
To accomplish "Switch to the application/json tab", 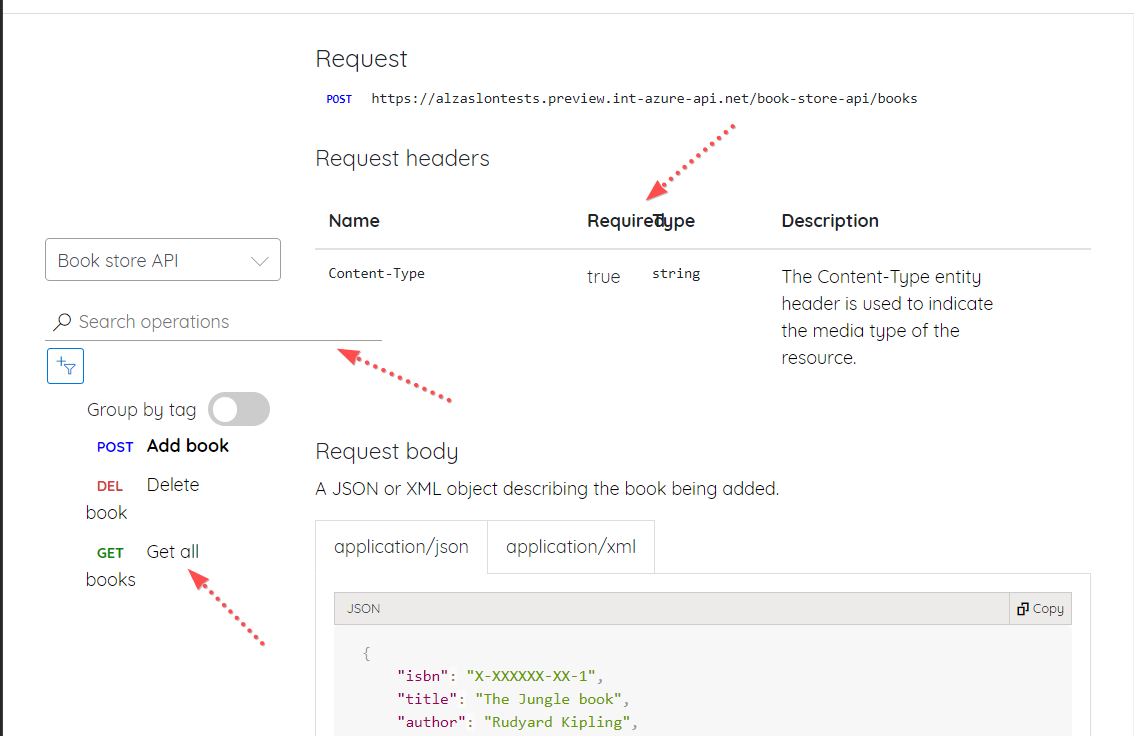I will 401,547.
